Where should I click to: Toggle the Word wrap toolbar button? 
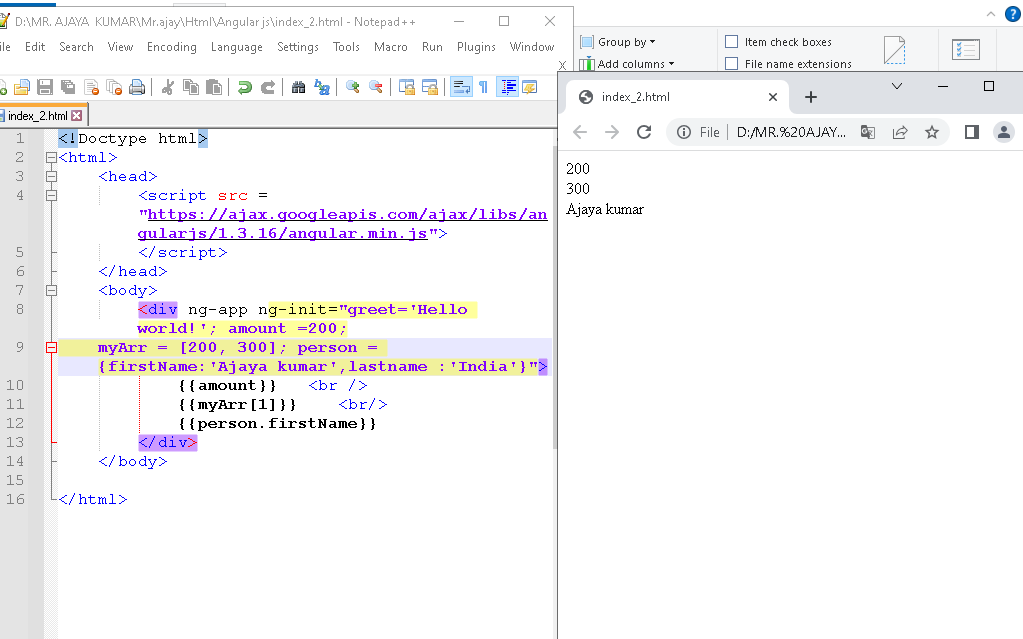(x=461, y=87)
